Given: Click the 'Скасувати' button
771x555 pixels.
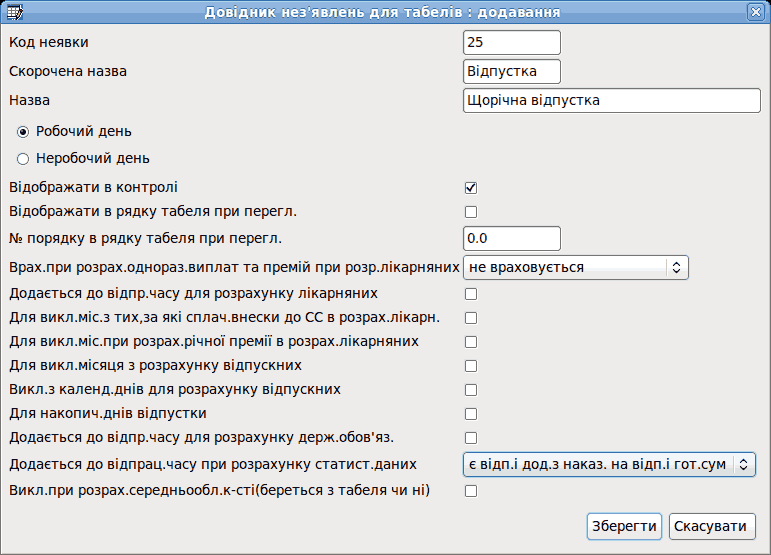Looking at the screenshot, I should click(712, 526).
